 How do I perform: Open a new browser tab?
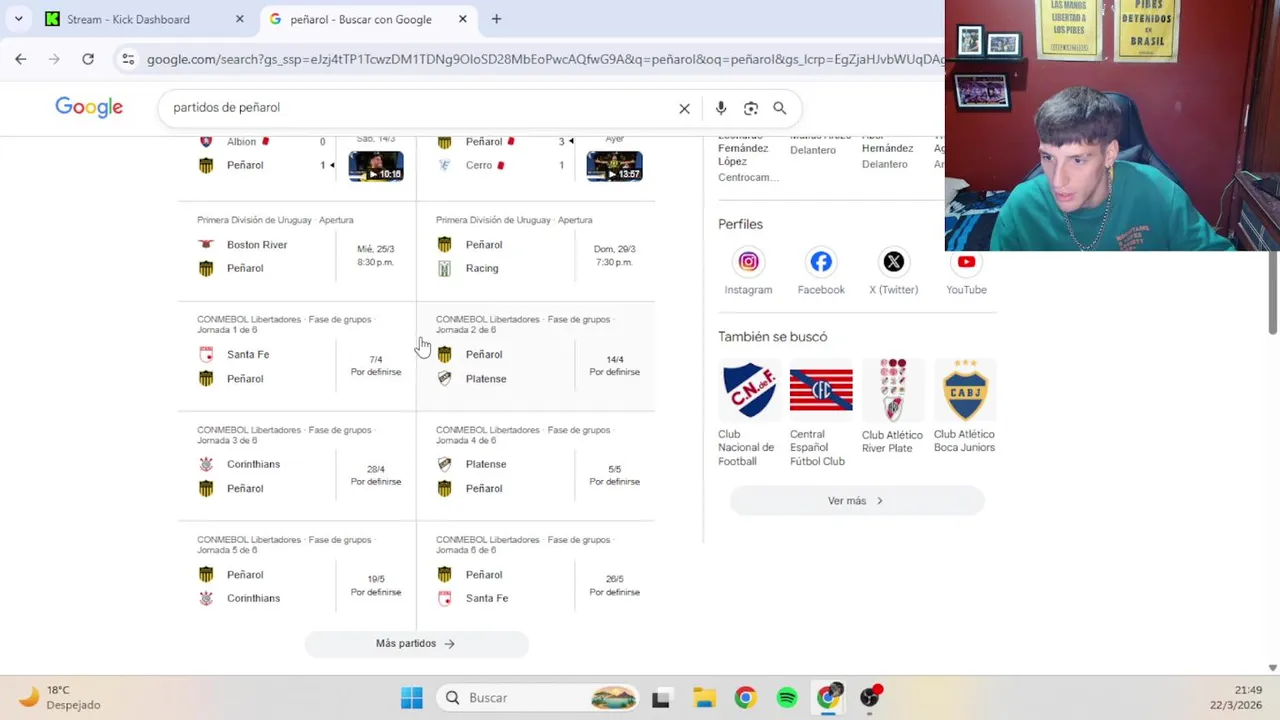496,19
